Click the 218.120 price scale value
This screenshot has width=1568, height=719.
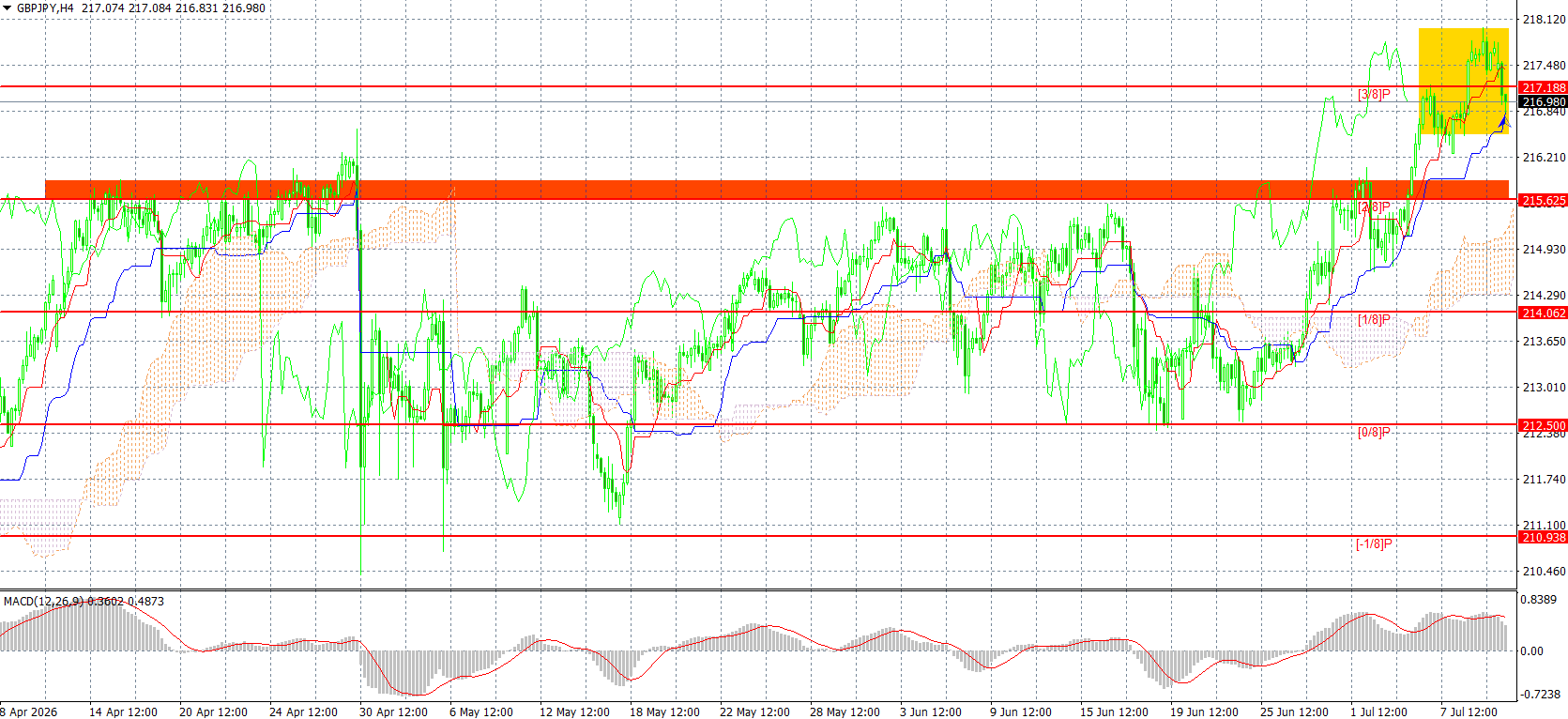point(1545,19)
